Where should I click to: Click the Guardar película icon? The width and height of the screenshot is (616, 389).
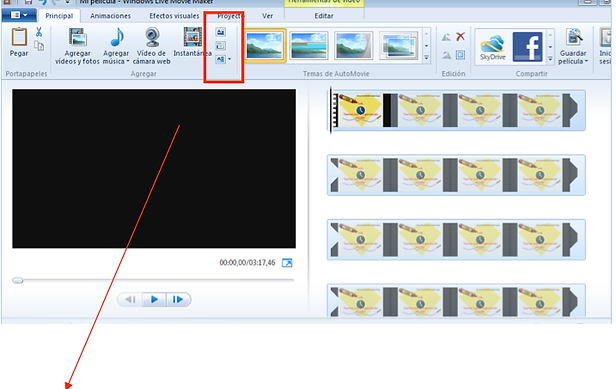[574, 37]
